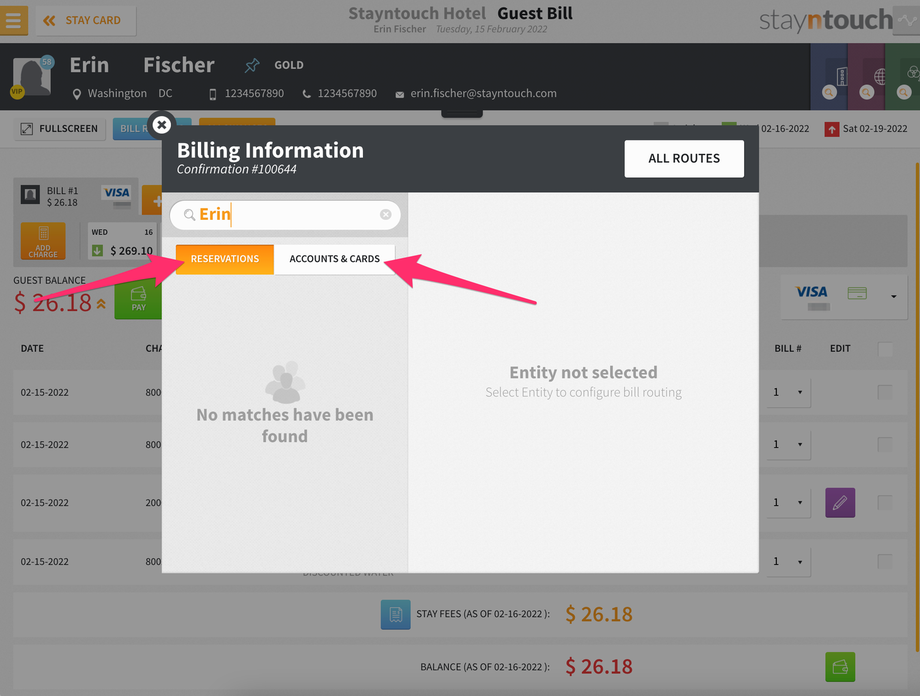Click Stay Fees amount $ 26.18
The width and height of the screenshot is (920, 696).
click(599, 614)
